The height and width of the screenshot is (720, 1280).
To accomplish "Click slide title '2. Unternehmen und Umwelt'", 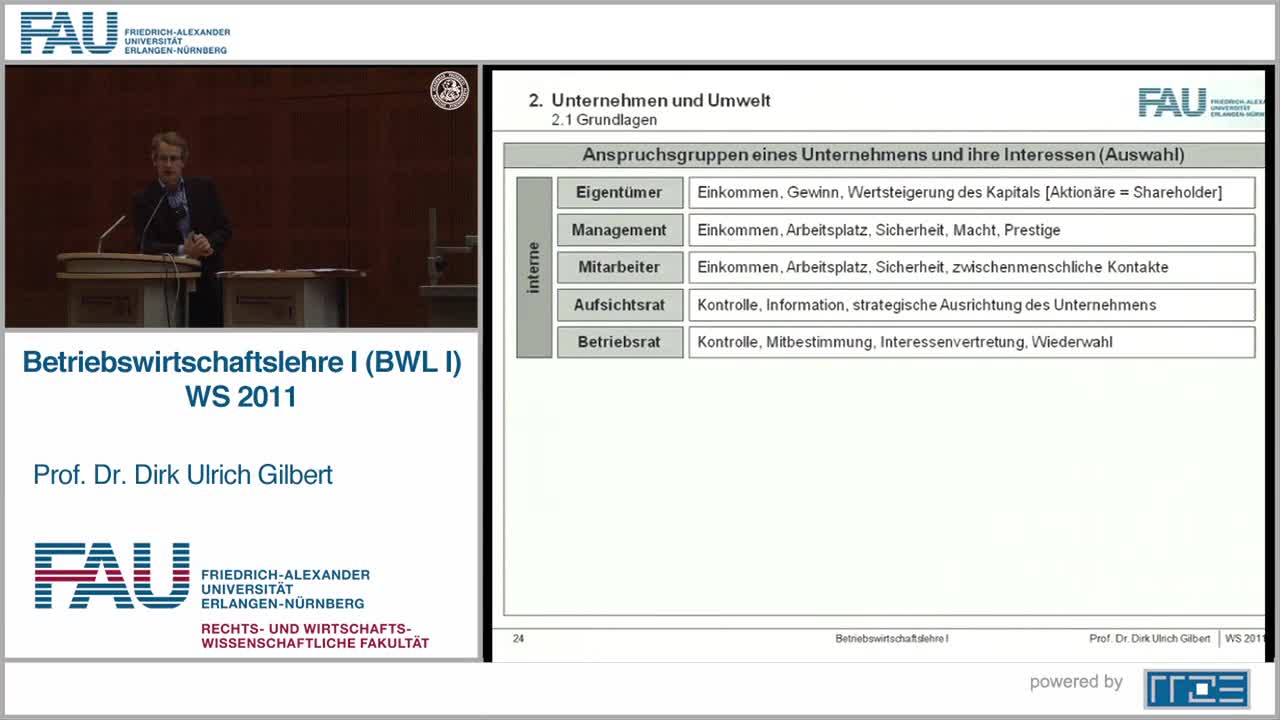I will (x=650, y=100).
